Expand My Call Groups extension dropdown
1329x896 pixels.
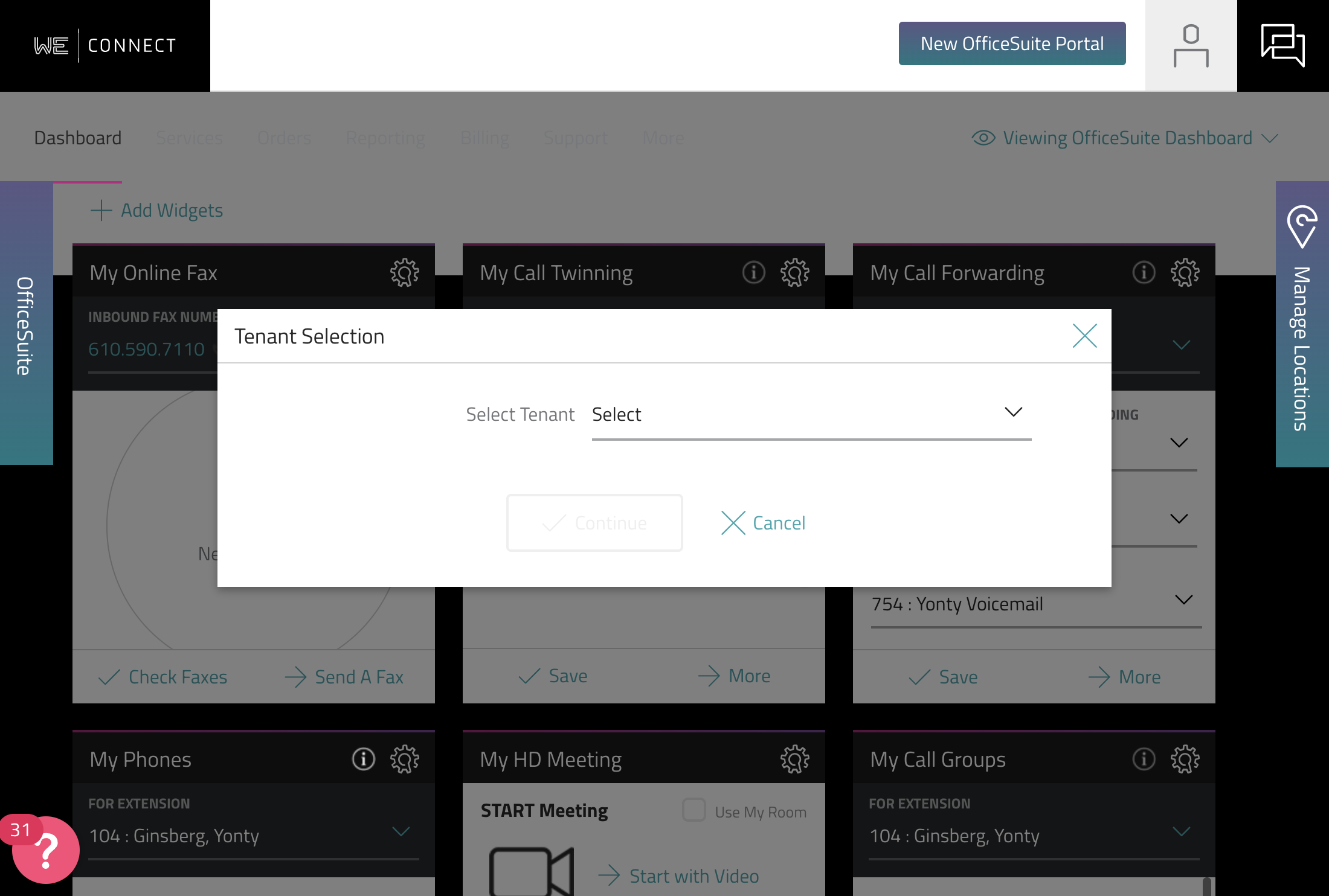[x=1034, y=836]
